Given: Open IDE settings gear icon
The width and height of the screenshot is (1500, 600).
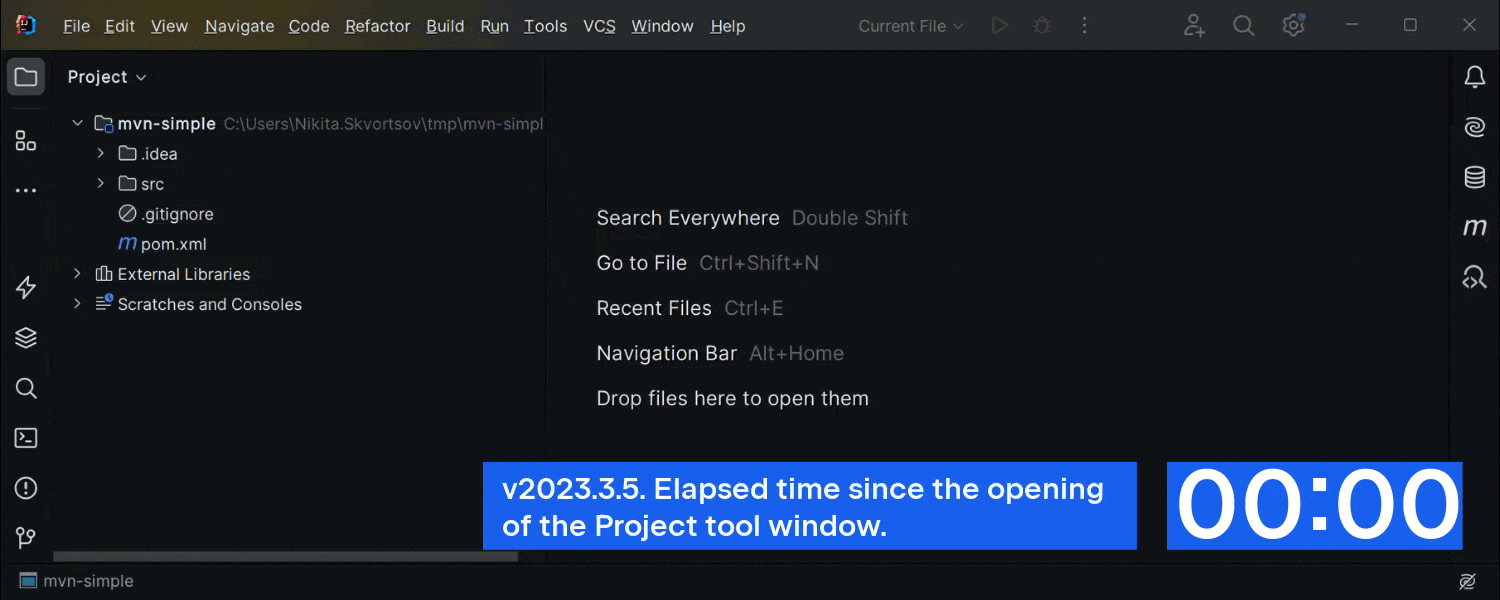Looking at the screenshot, I should tap(1293, 26).
